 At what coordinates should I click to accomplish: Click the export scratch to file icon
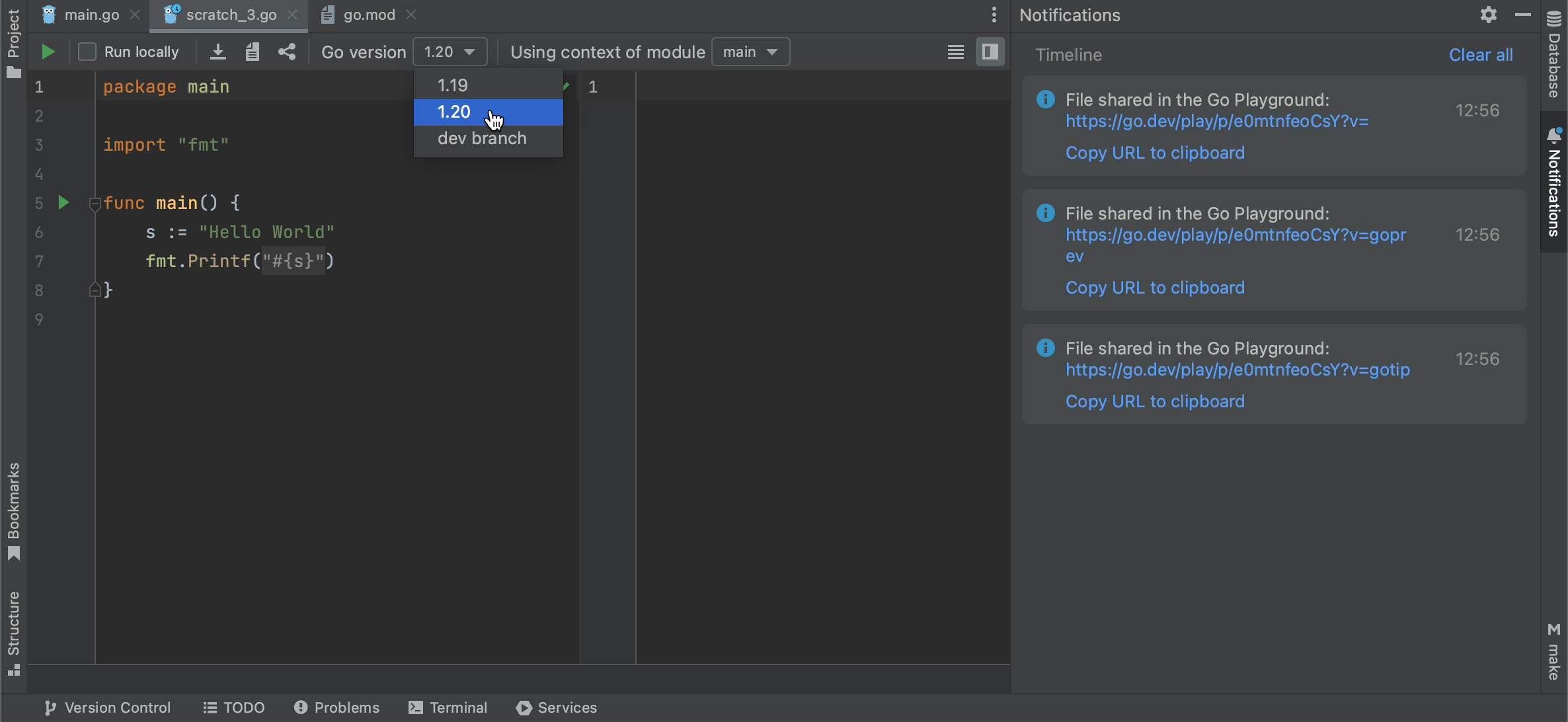(x=217, y=51)
